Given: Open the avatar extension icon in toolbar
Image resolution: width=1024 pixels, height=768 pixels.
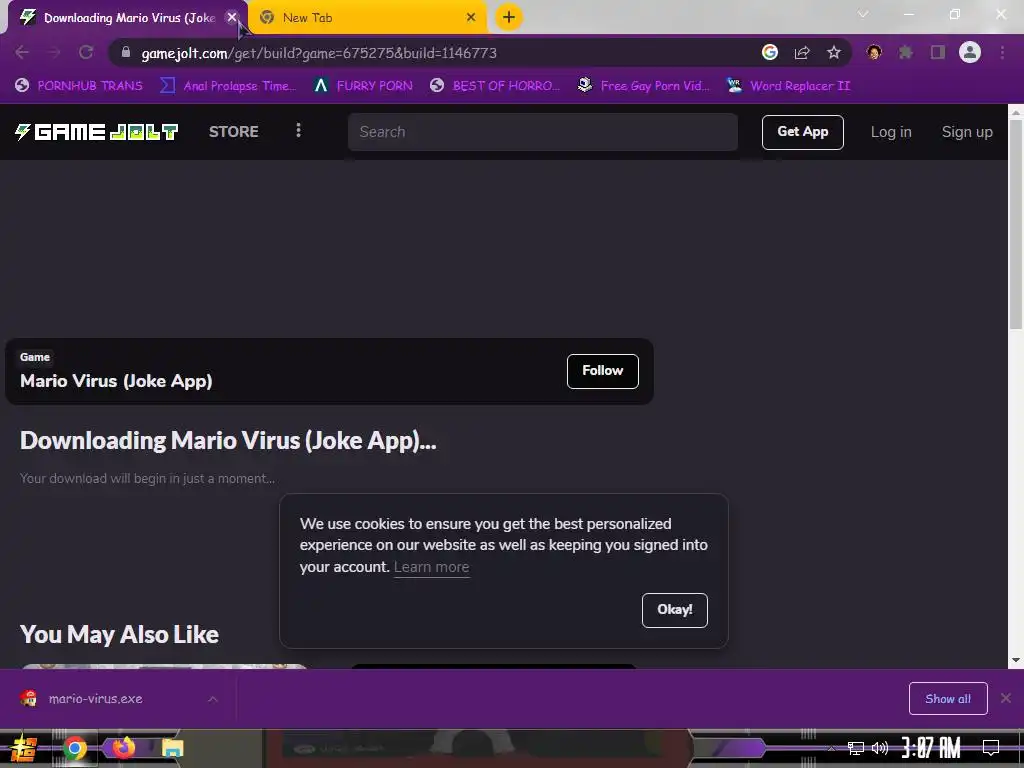Looking at the screenshot, I should tap(874, 52).
